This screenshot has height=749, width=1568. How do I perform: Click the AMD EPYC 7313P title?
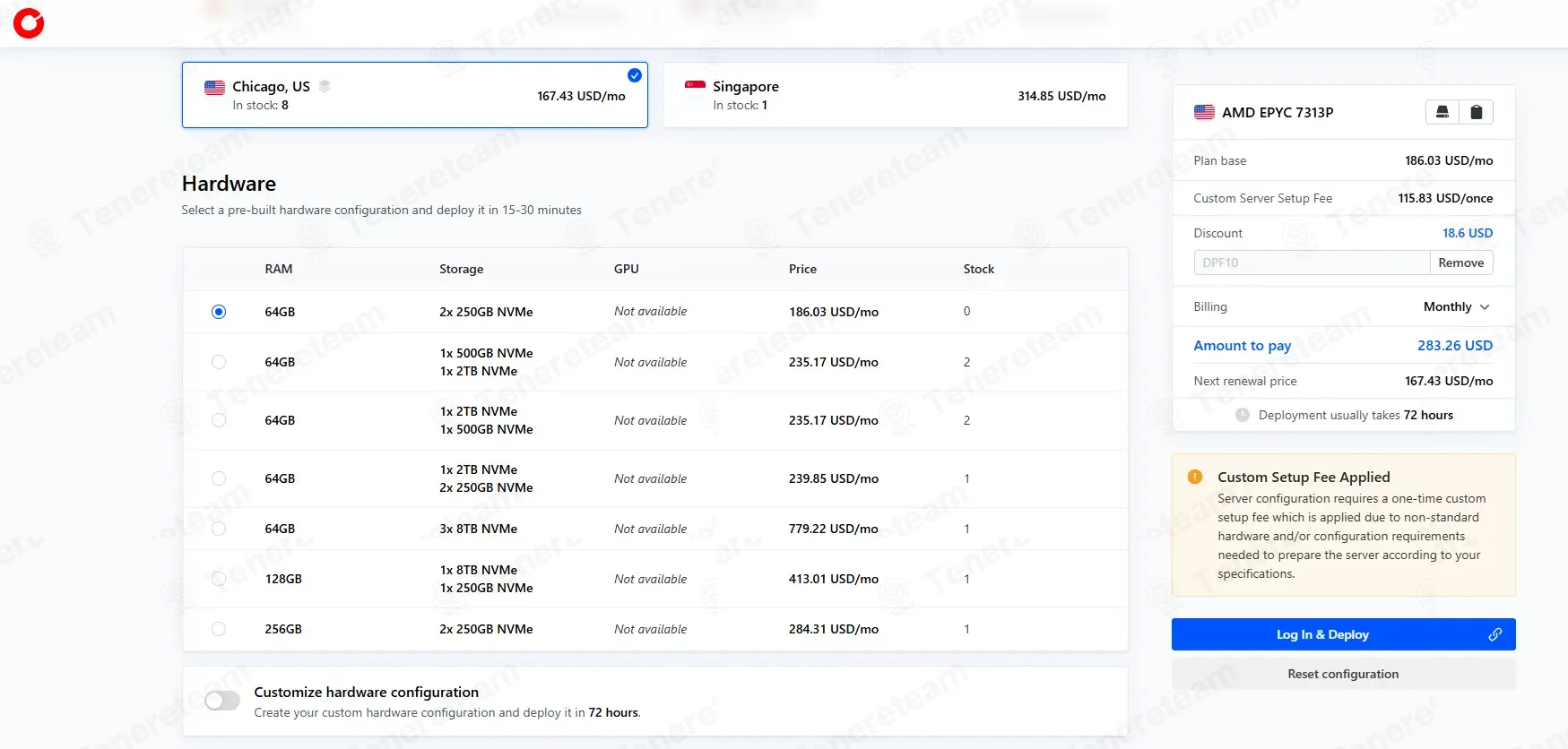coord(1278,112)
